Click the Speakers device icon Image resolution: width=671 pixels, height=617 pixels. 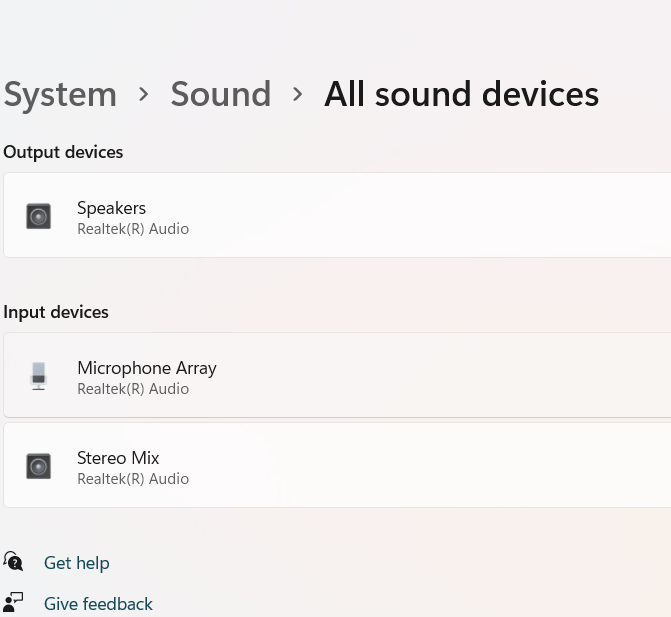(38, 216)
